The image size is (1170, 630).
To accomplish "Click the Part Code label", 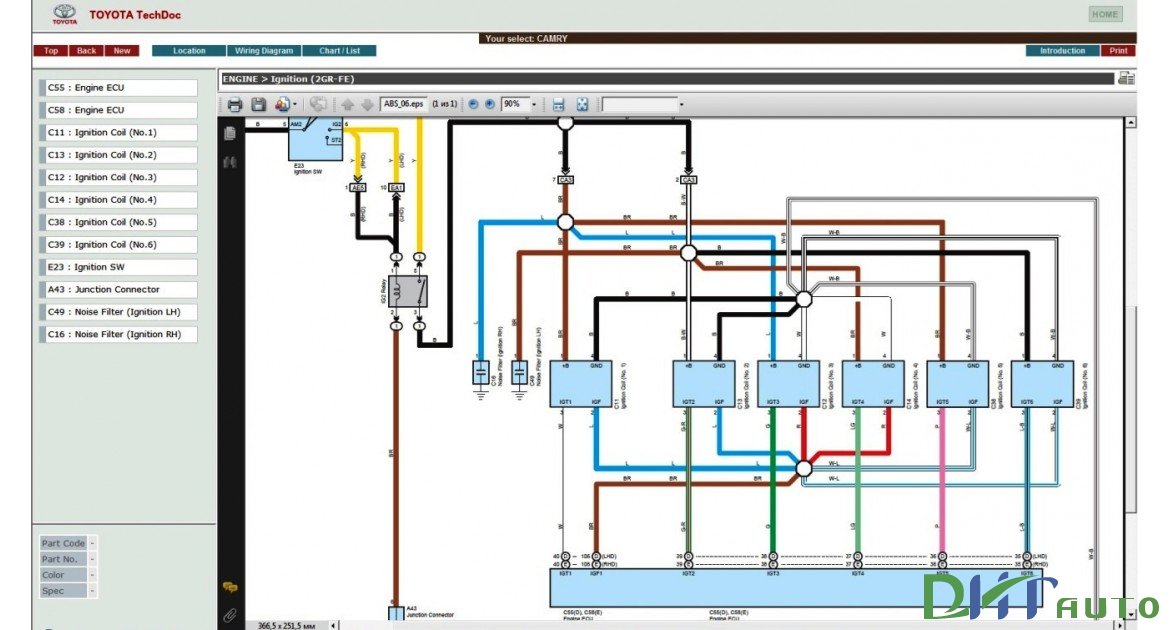I will pos(63,543).
